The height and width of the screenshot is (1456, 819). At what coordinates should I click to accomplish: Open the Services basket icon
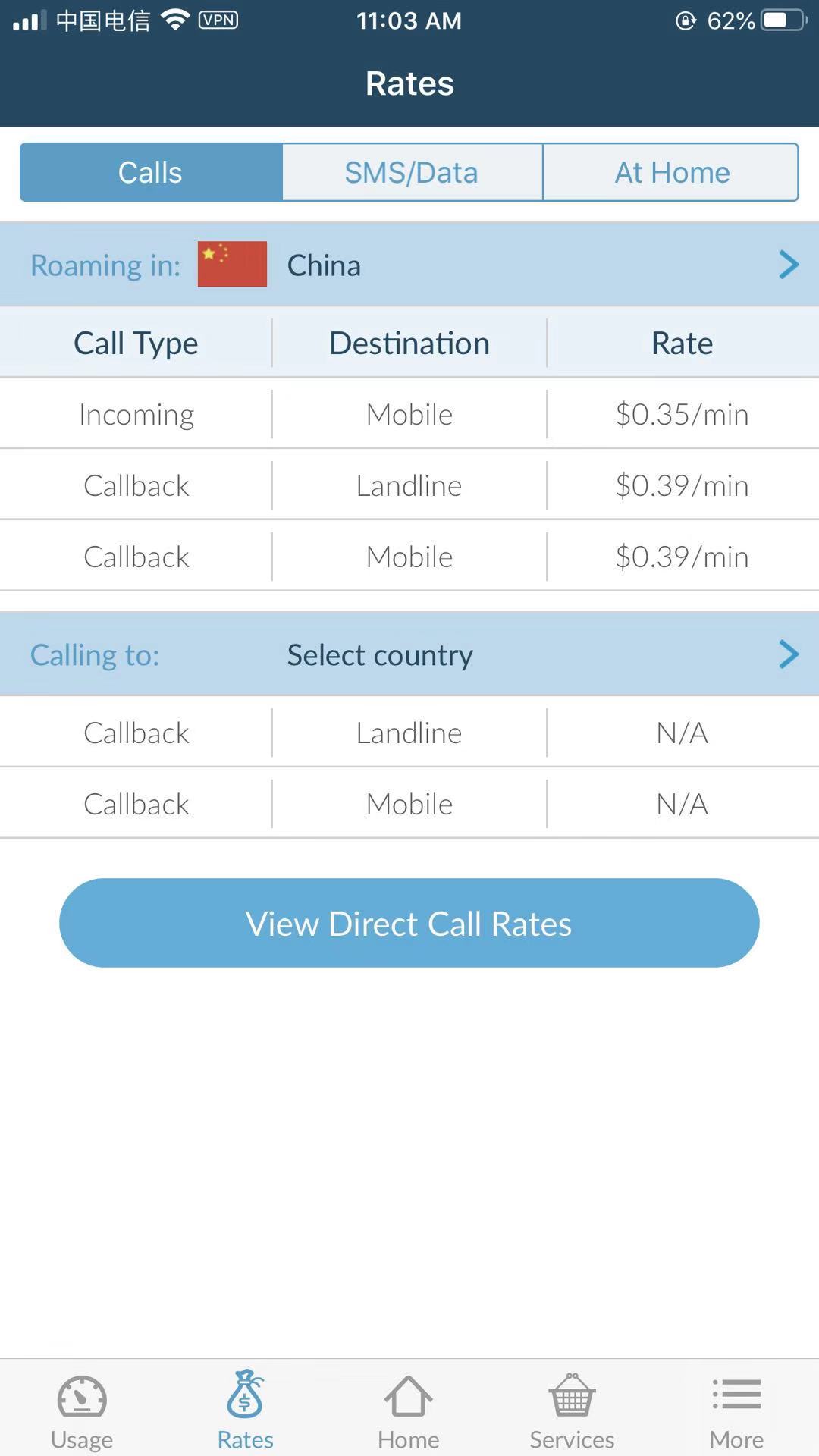coord(572,1395)
